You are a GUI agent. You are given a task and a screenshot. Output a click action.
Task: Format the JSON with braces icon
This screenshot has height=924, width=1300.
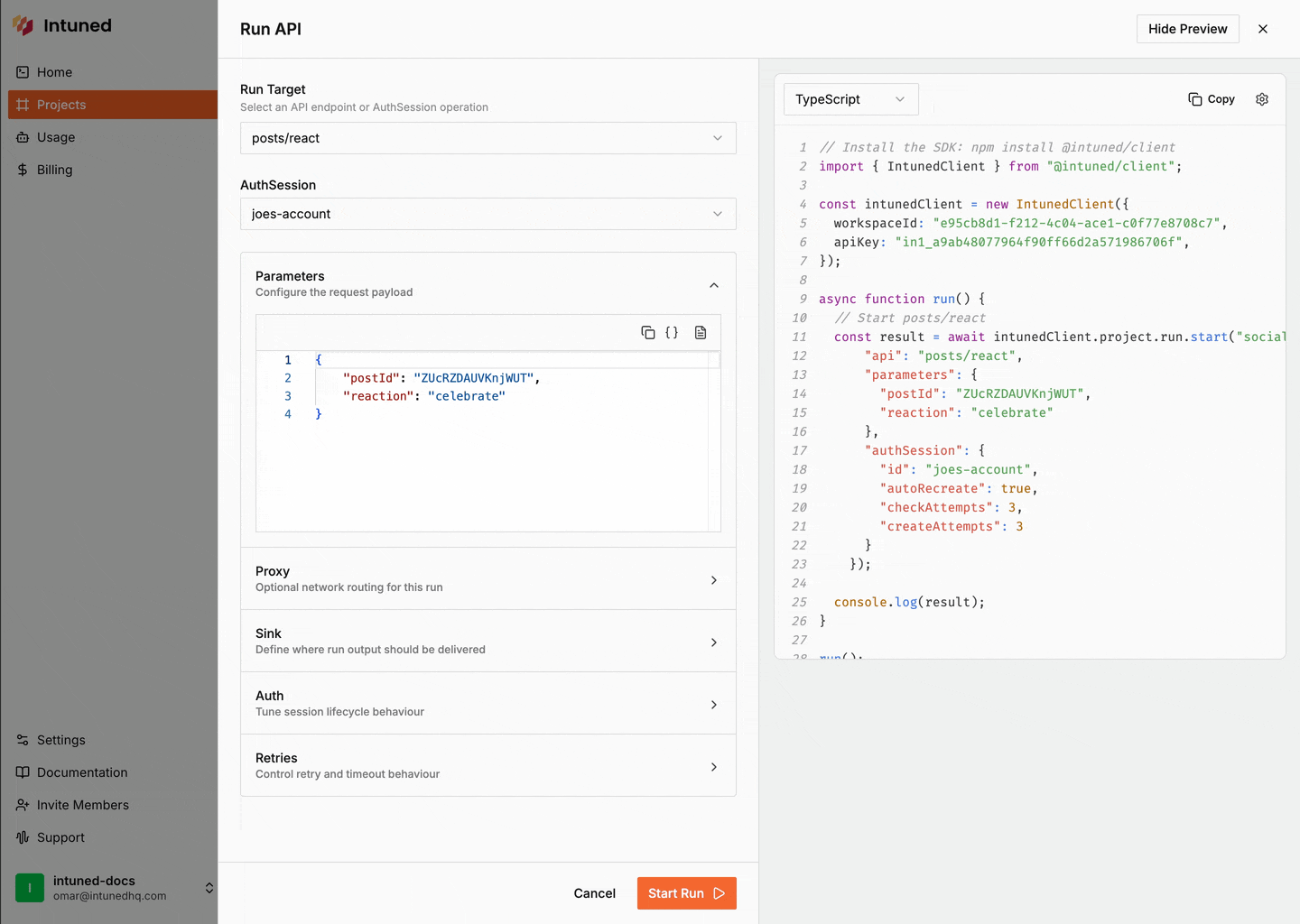(672, 333)
